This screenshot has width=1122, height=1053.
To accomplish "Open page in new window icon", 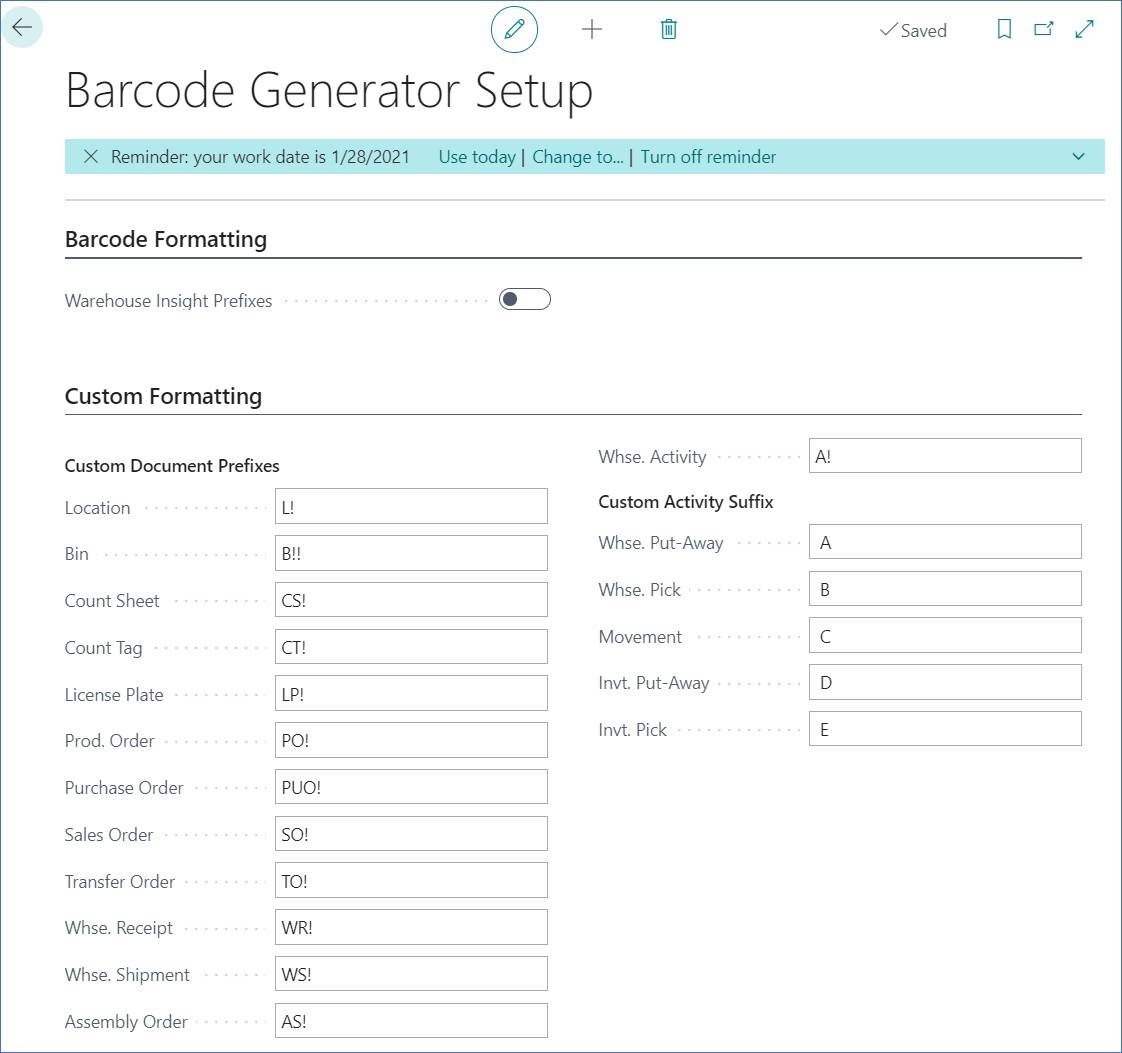I will click(x=1044, y=29).
